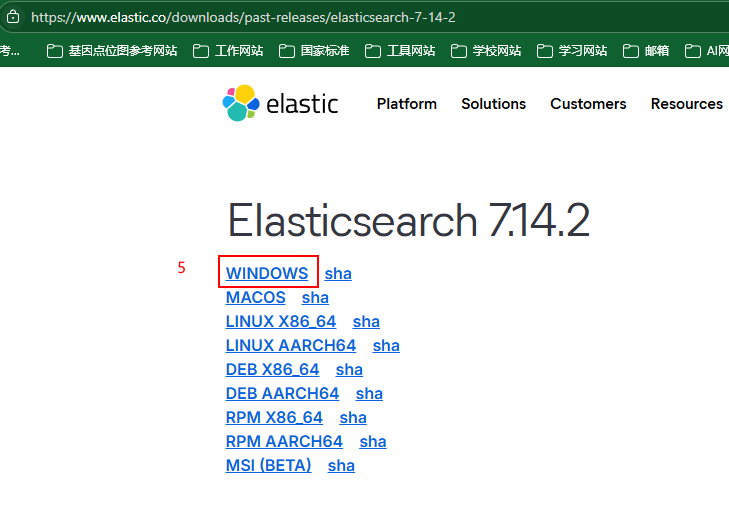Download the DEB AARCH64 package

click(x=283, y=393)
